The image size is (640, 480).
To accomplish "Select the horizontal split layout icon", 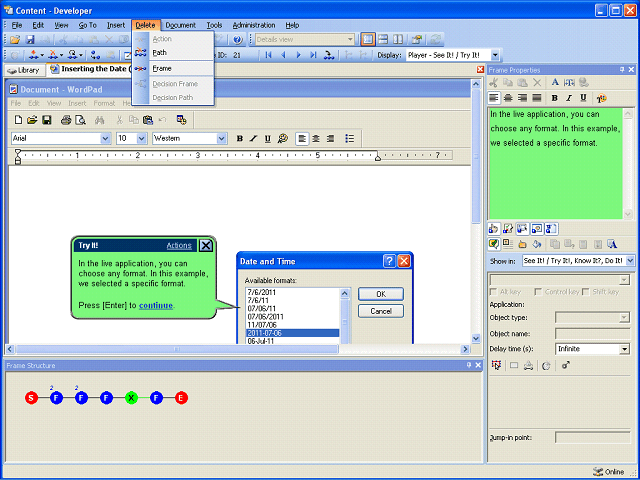I will click(x=382, y=40).
